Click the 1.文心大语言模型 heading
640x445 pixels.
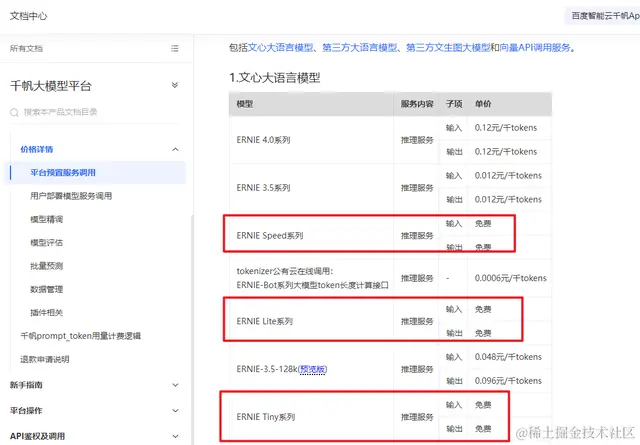click(x=275, y=78)
